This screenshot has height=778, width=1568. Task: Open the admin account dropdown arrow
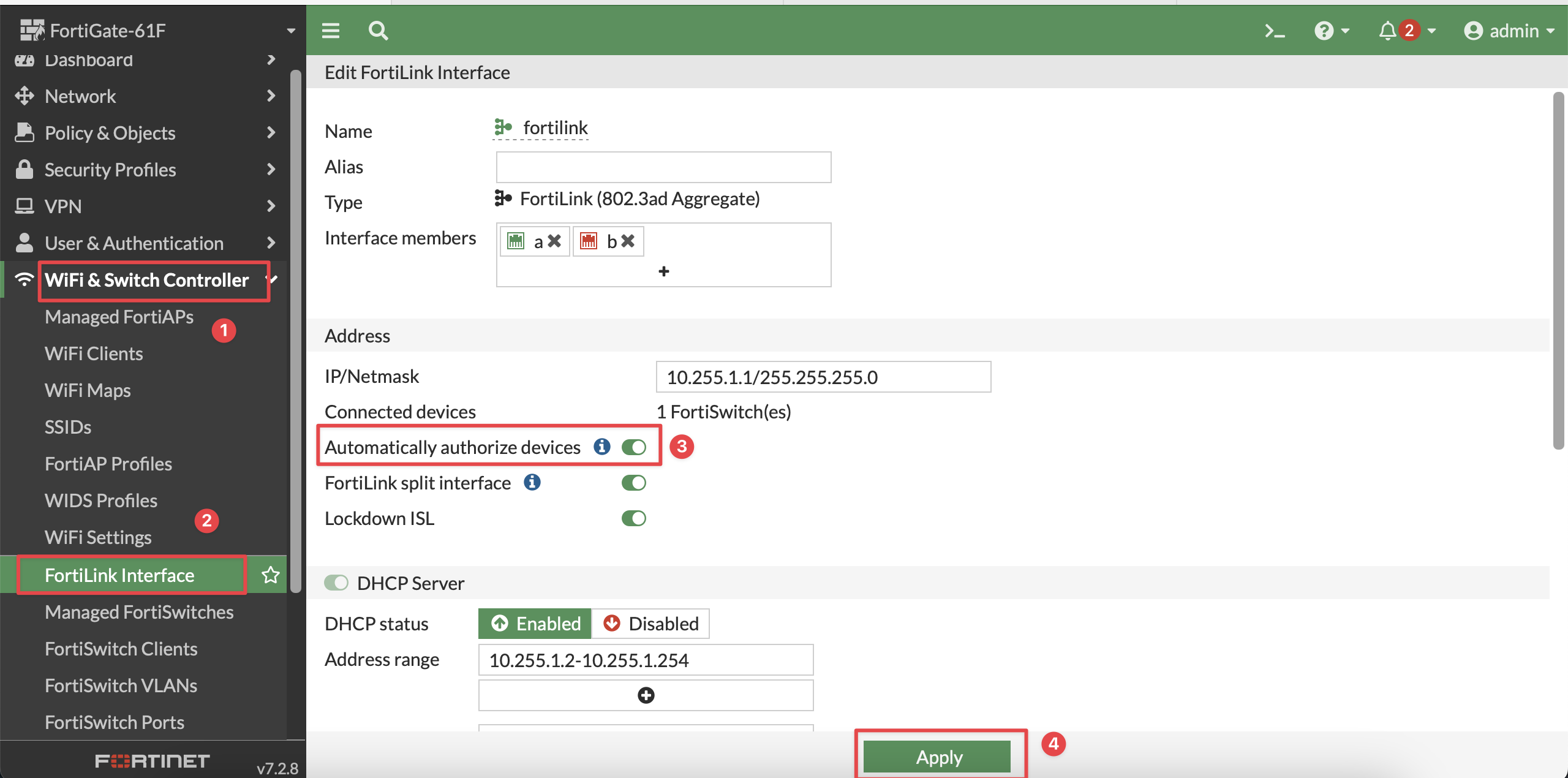[x=1551, y=31]
